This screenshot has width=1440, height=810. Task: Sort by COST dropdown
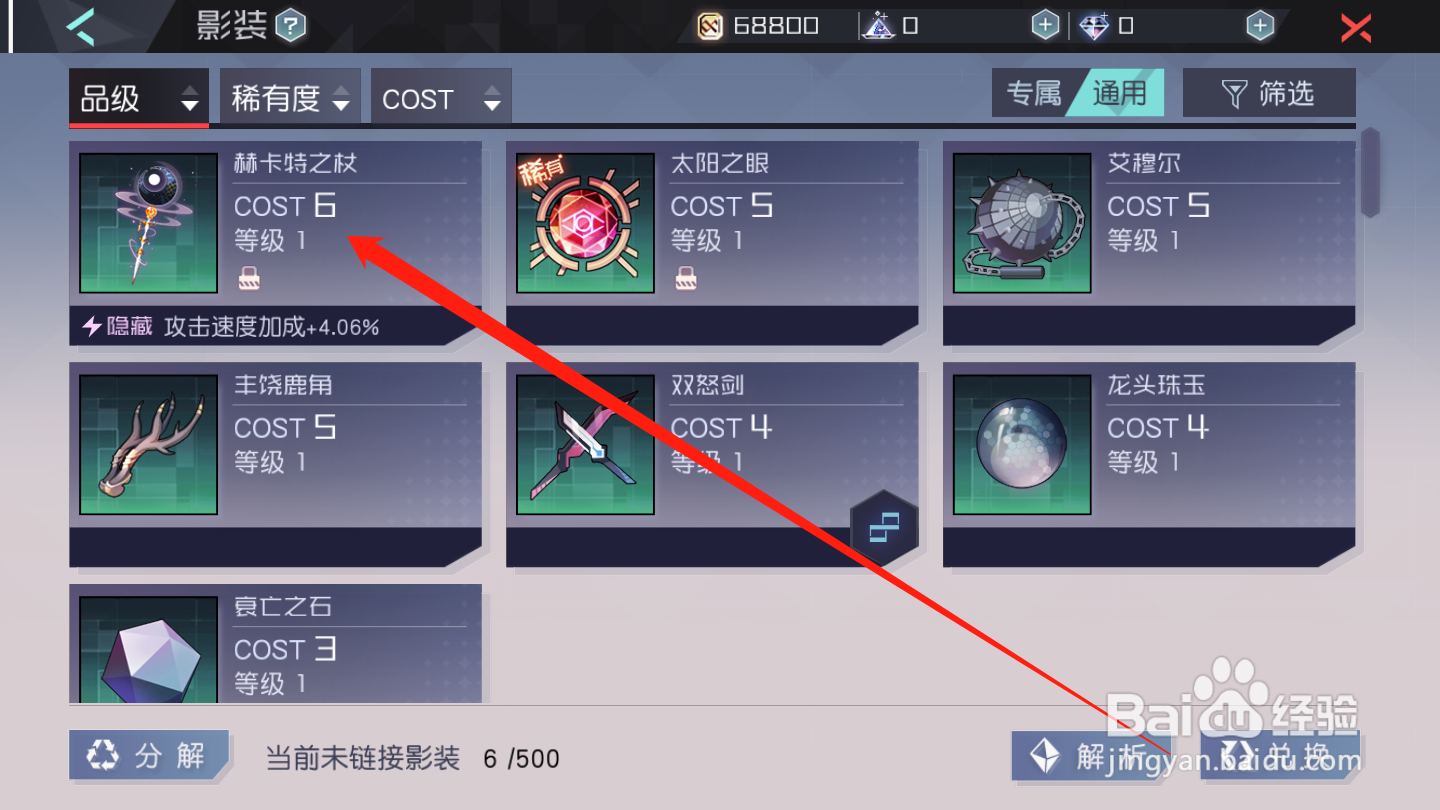441,98
